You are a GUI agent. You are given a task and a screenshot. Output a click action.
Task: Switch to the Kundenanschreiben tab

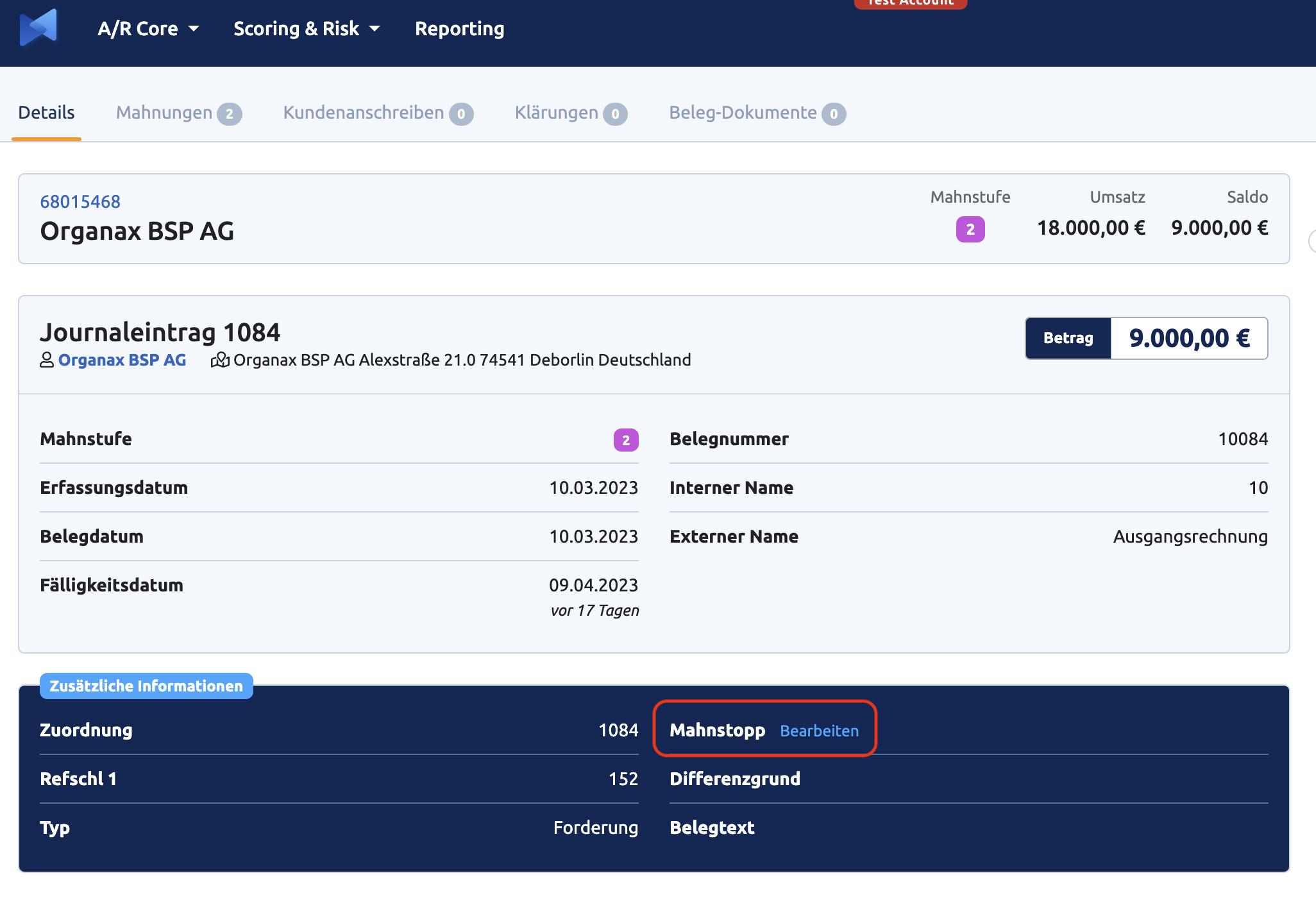tap(378, 113)
